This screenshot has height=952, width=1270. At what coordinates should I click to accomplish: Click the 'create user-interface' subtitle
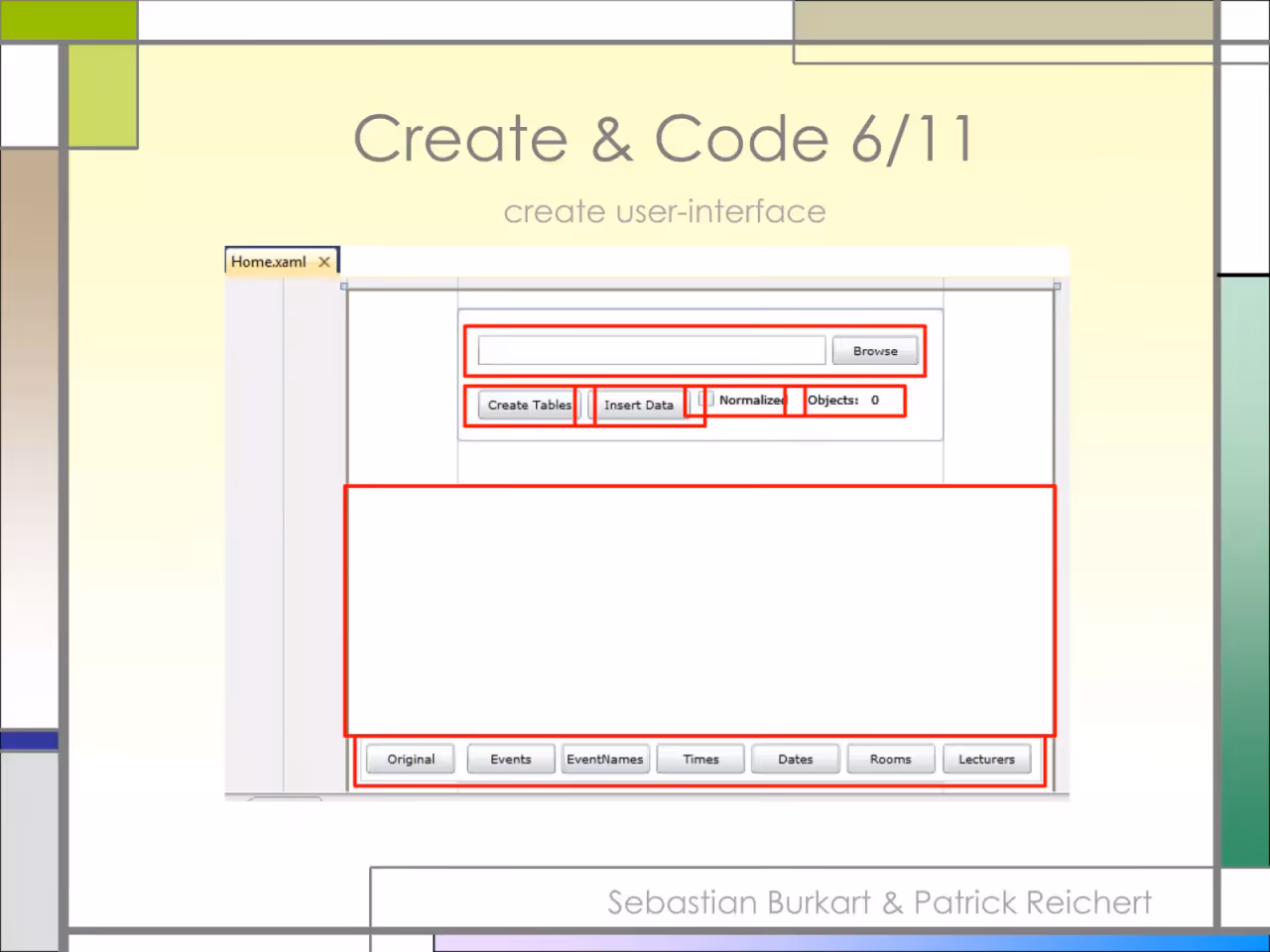point(665,211)
